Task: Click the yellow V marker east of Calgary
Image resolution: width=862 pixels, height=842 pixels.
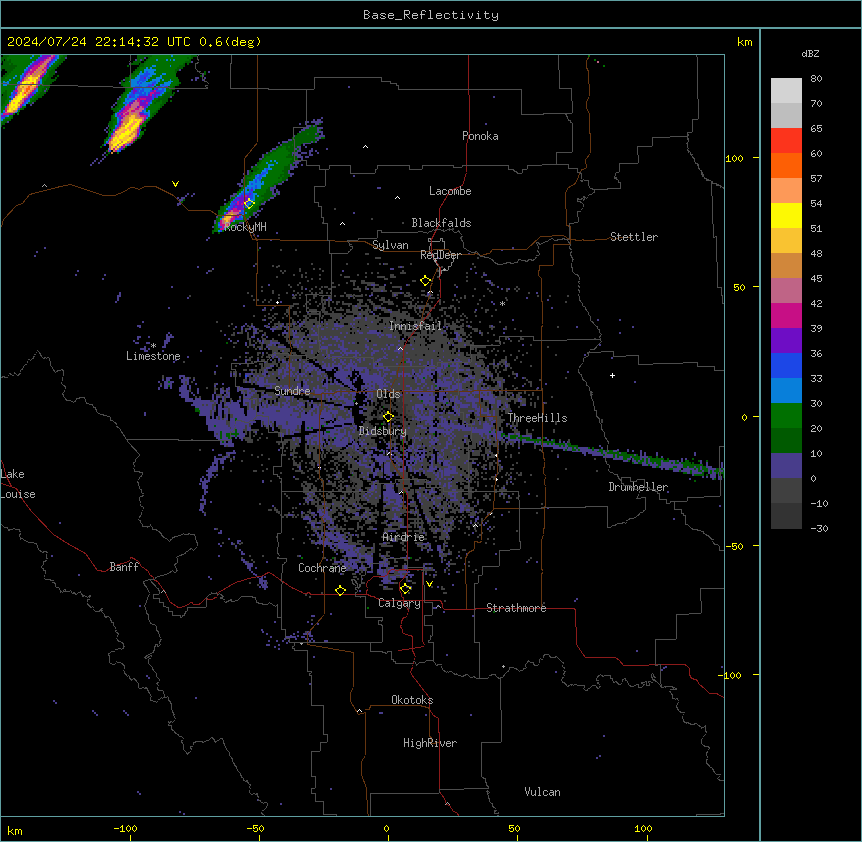Action: 429,584
